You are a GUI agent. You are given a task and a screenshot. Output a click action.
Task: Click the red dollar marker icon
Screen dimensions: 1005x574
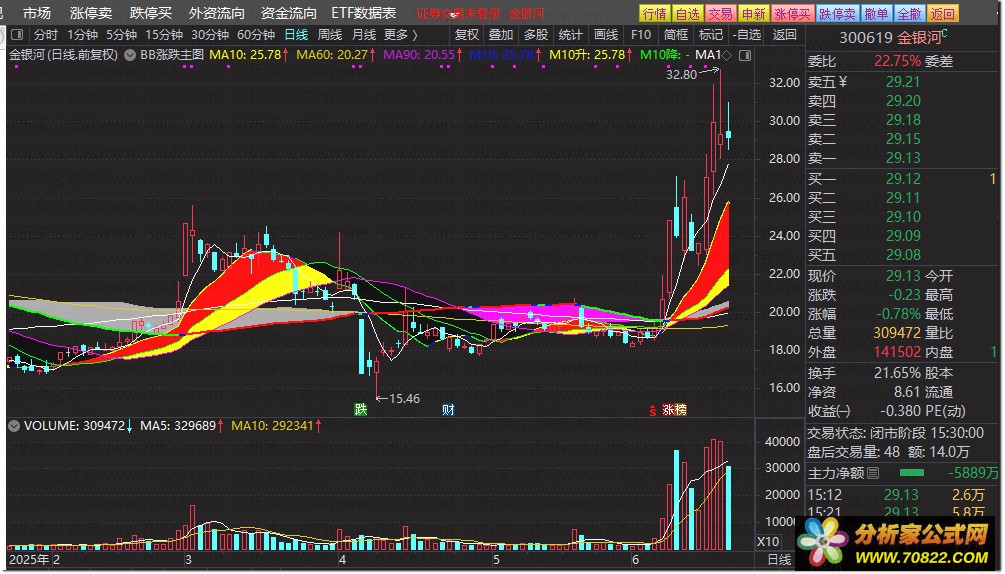tap(652, 410)
